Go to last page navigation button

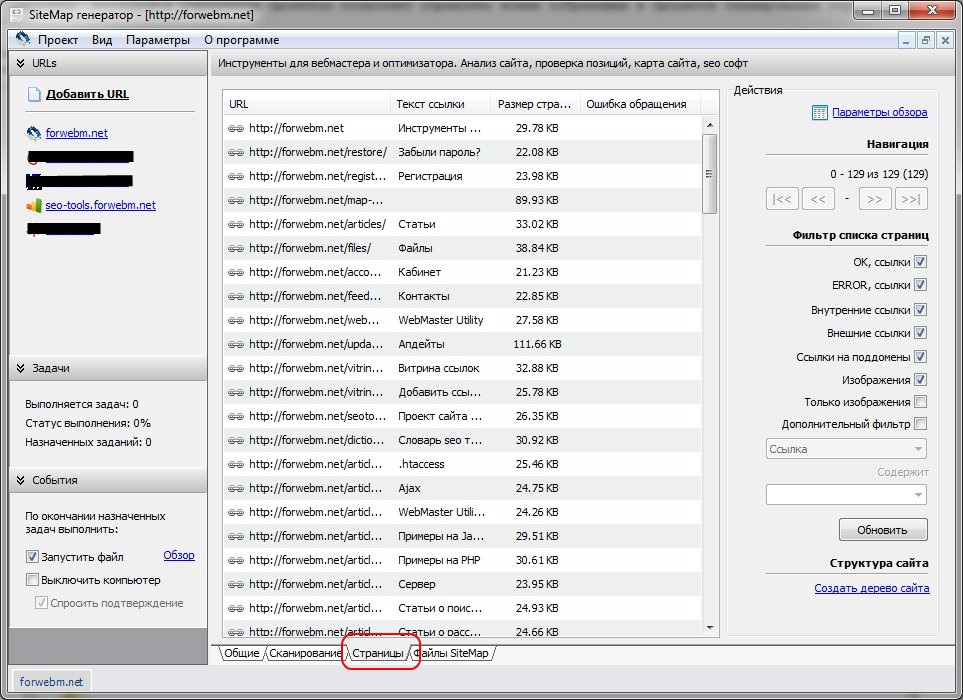point(910,199)
